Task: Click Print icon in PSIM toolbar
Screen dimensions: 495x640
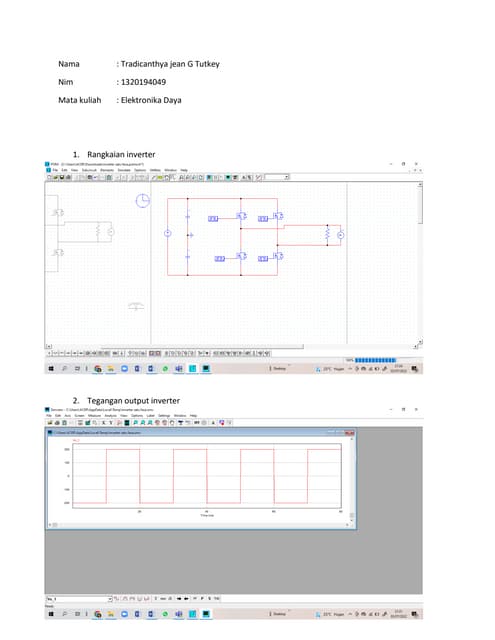Action: (x=68, y=178)
